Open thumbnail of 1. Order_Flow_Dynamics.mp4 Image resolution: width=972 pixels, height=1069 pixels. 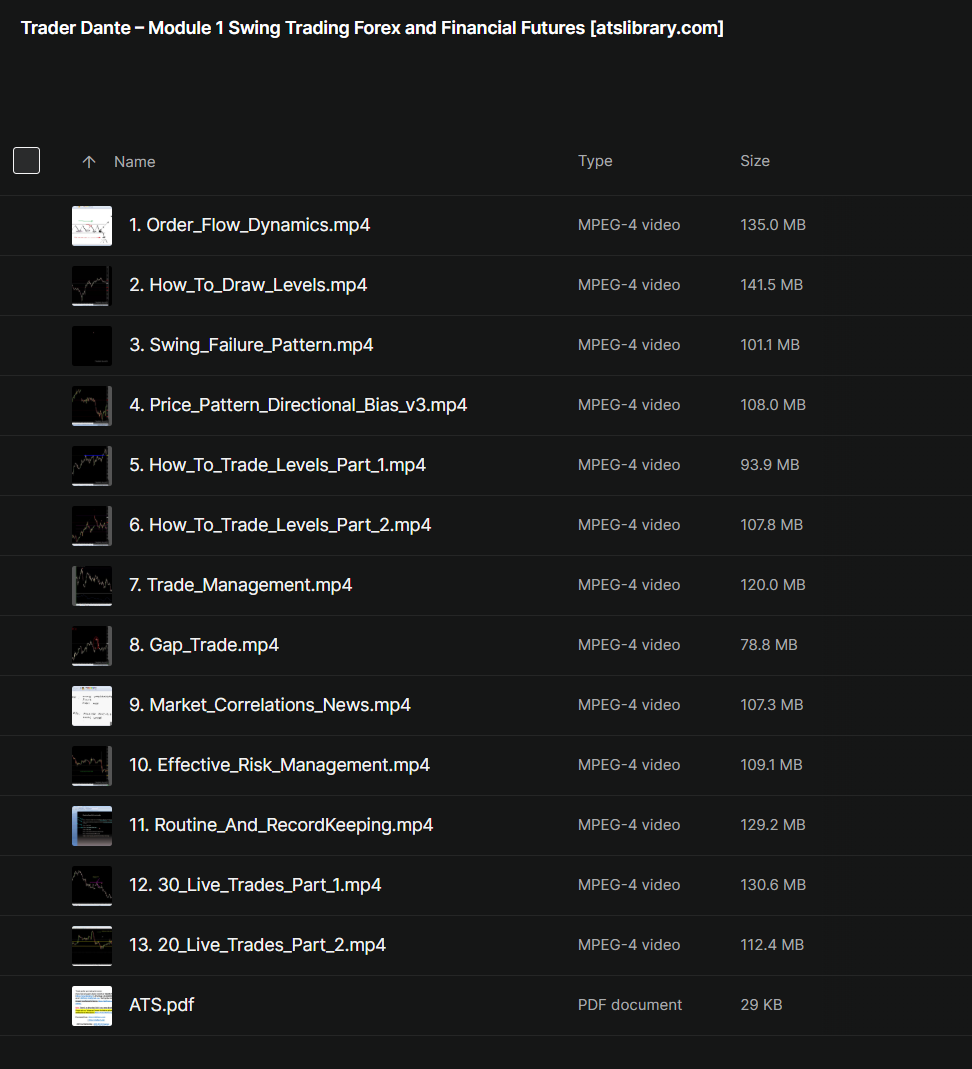pyautogui.click(x=92, y=226)
